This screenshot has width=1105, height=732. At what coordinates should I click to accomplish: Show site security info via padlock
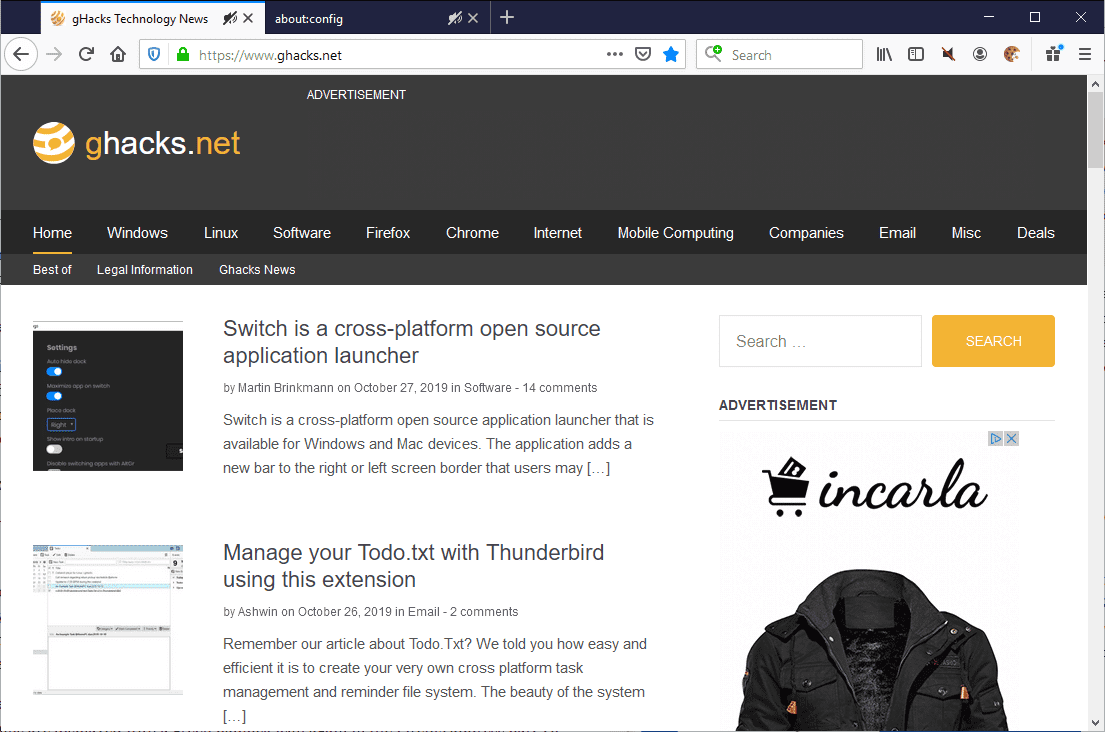[183, 54]
